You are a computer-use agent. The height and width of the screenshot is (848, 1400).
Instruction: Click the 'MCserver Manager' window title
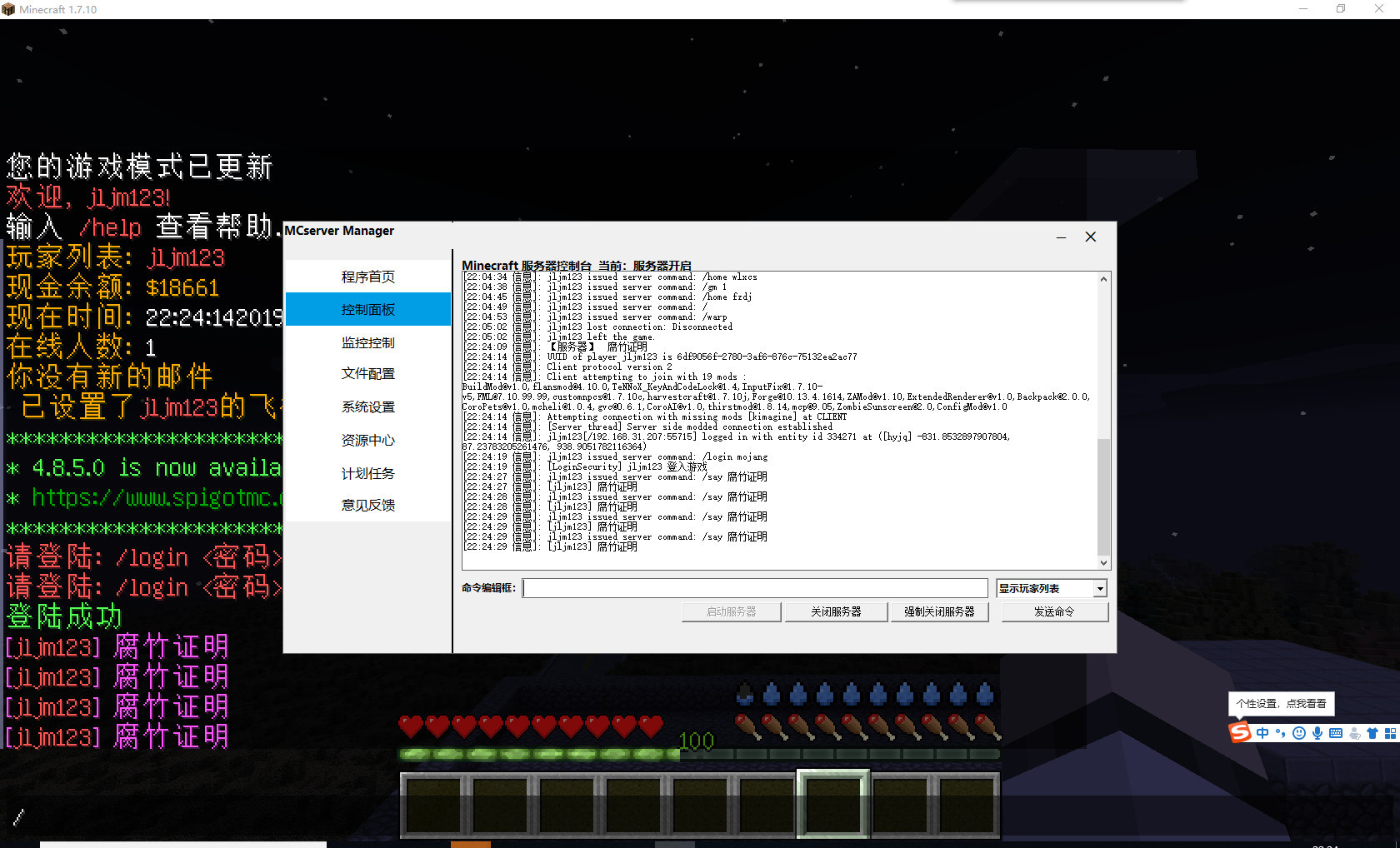click(x=339, y=231)
